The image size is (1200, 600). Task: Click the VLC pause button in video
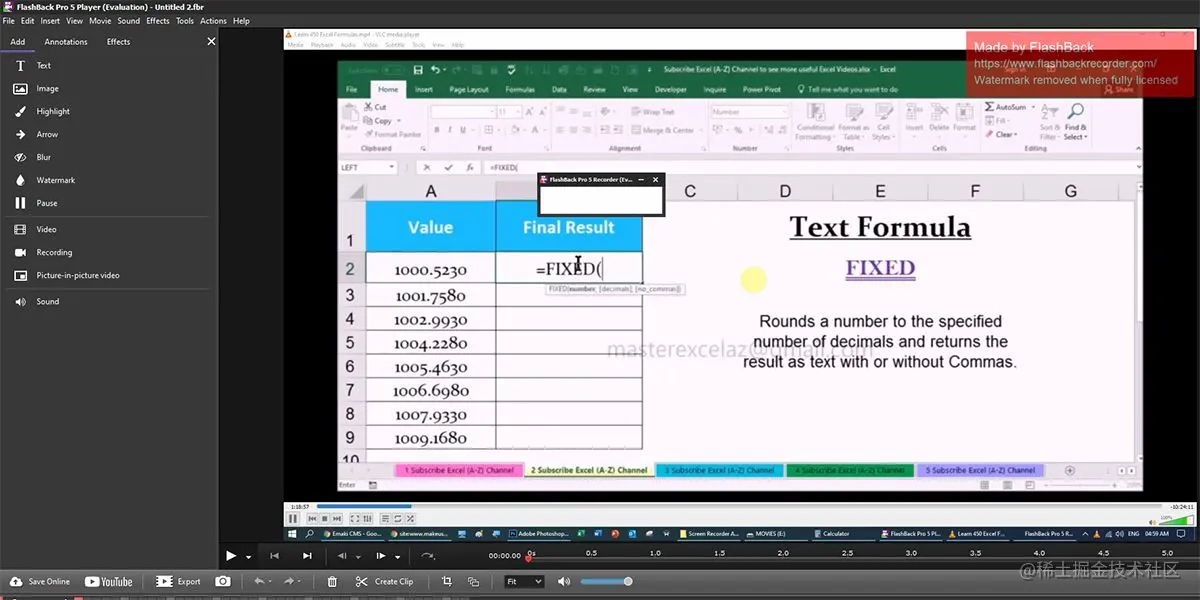(293, 519)
